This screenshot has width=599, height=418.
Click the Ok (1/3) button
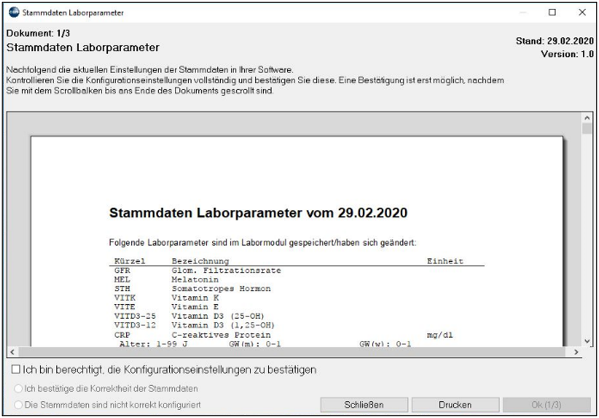[x=546, y=405]
